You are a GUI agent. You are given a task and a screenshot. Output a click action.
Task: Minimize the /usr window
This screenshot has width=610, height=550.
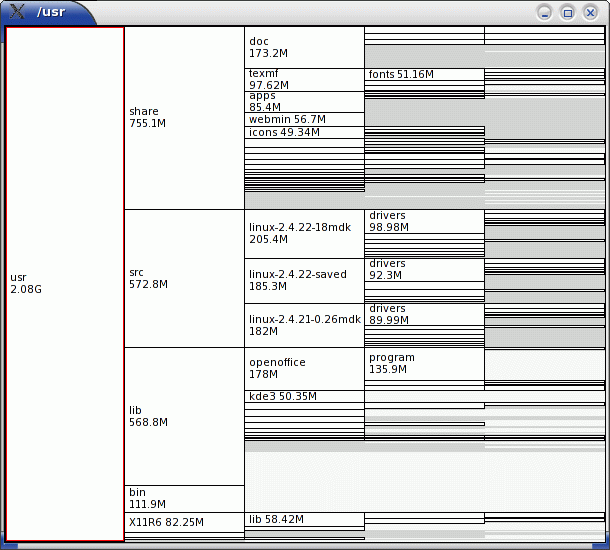click(x=544, y=13)
